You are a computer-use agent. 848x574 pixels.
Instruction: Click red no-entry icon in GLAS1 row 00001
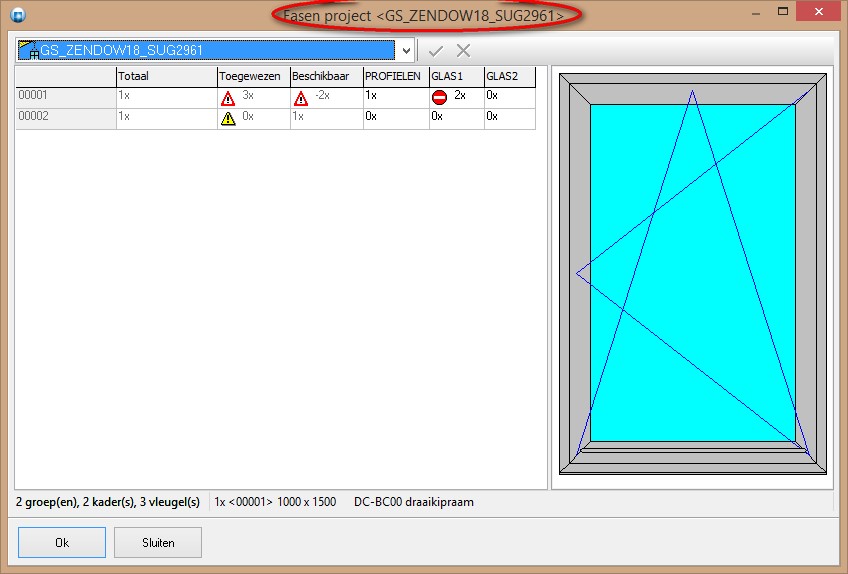440,97
